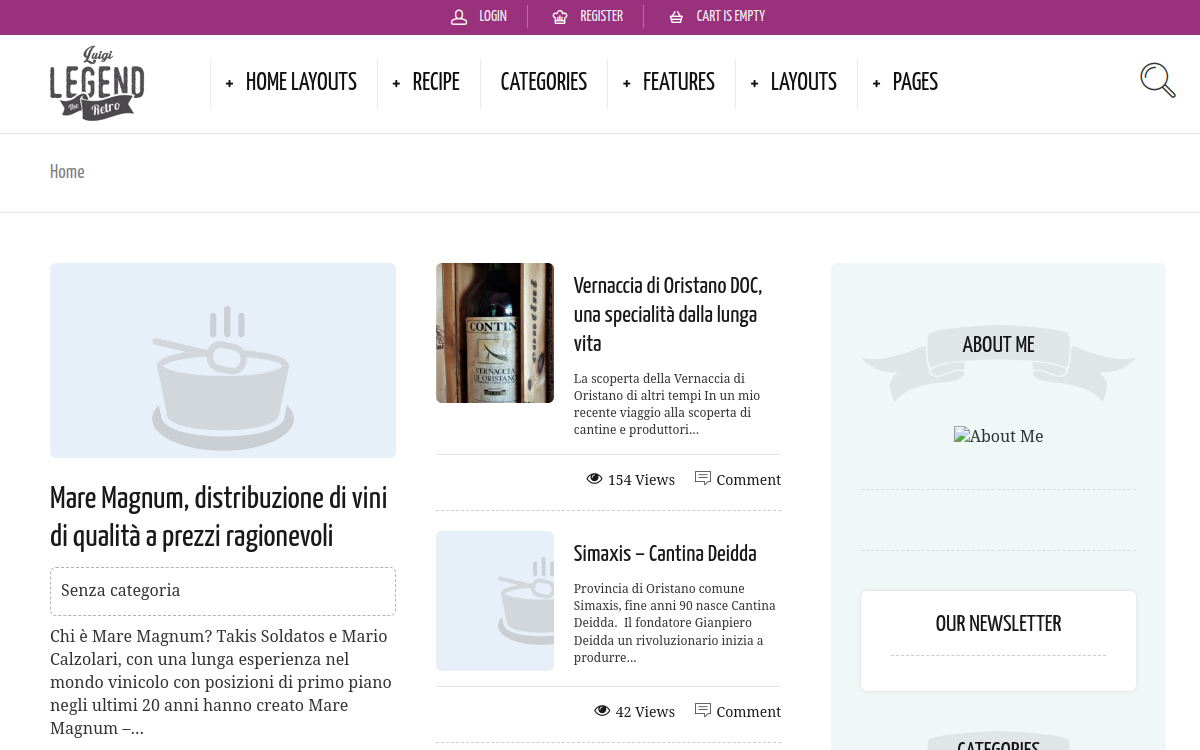Open the Senza categoria category link
Viewport: 1200px width, 750px height.
(121, 590)
